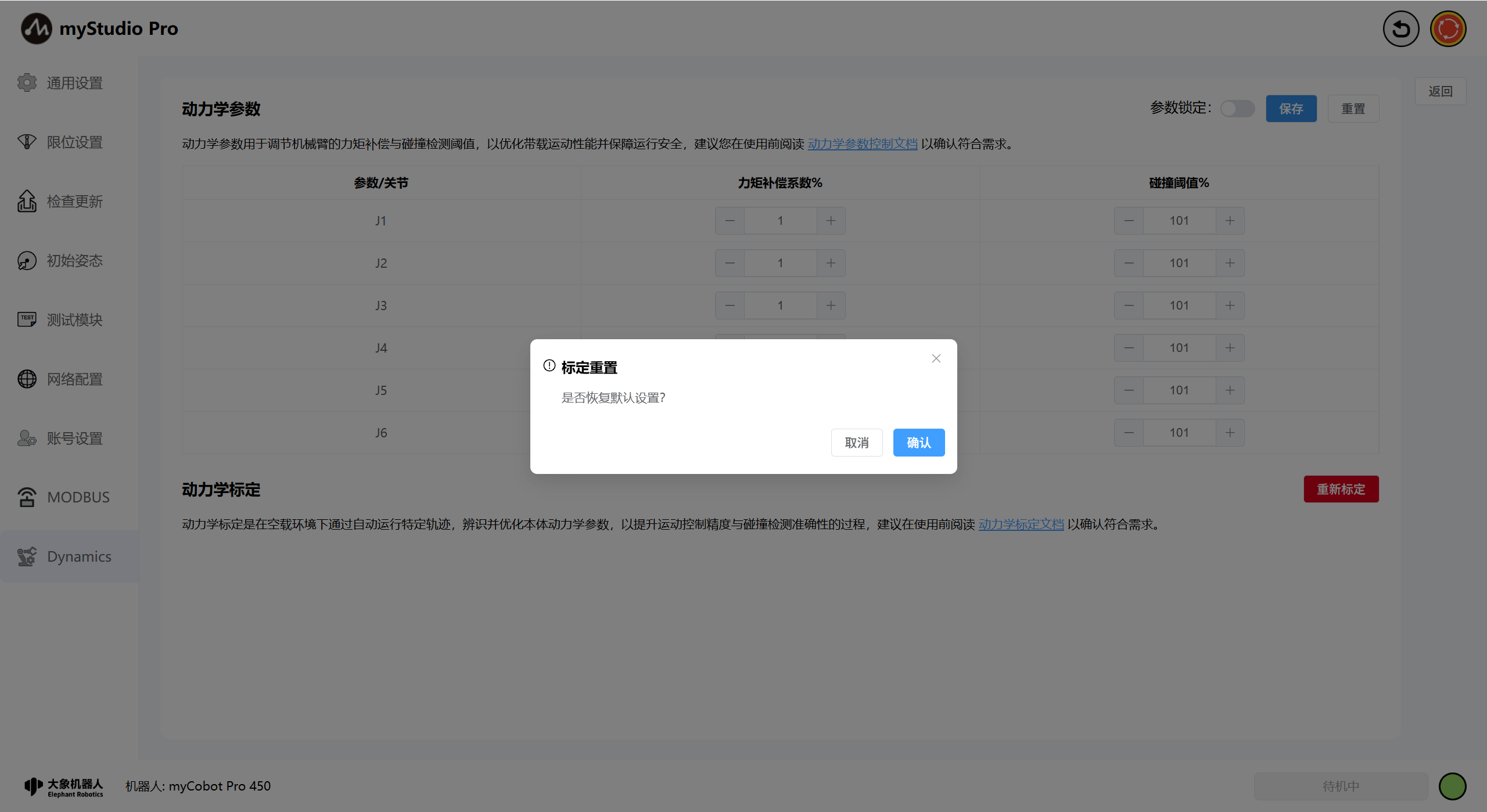Click the red emergency stop icon

1448,29
